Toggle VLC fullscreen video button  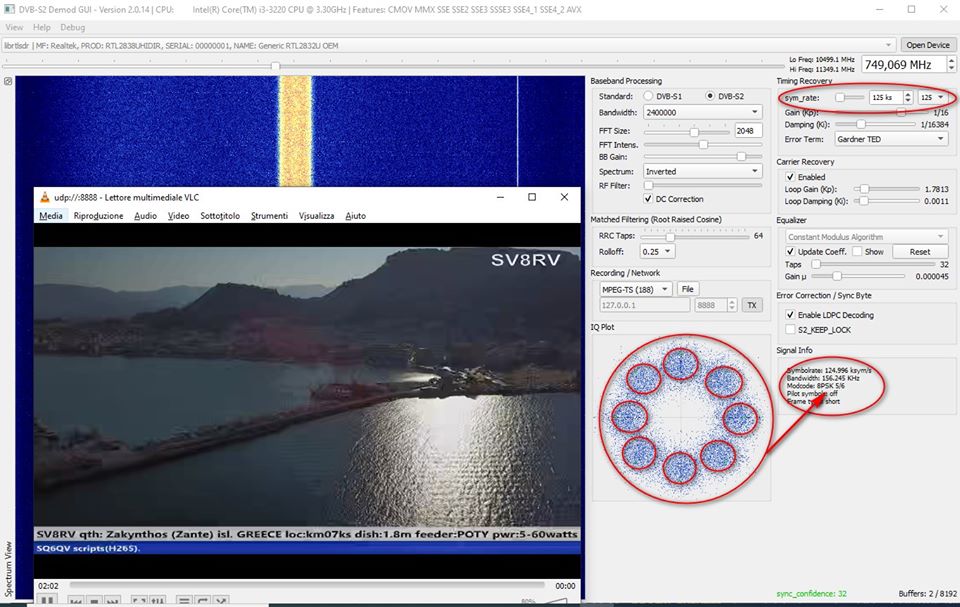140,601
